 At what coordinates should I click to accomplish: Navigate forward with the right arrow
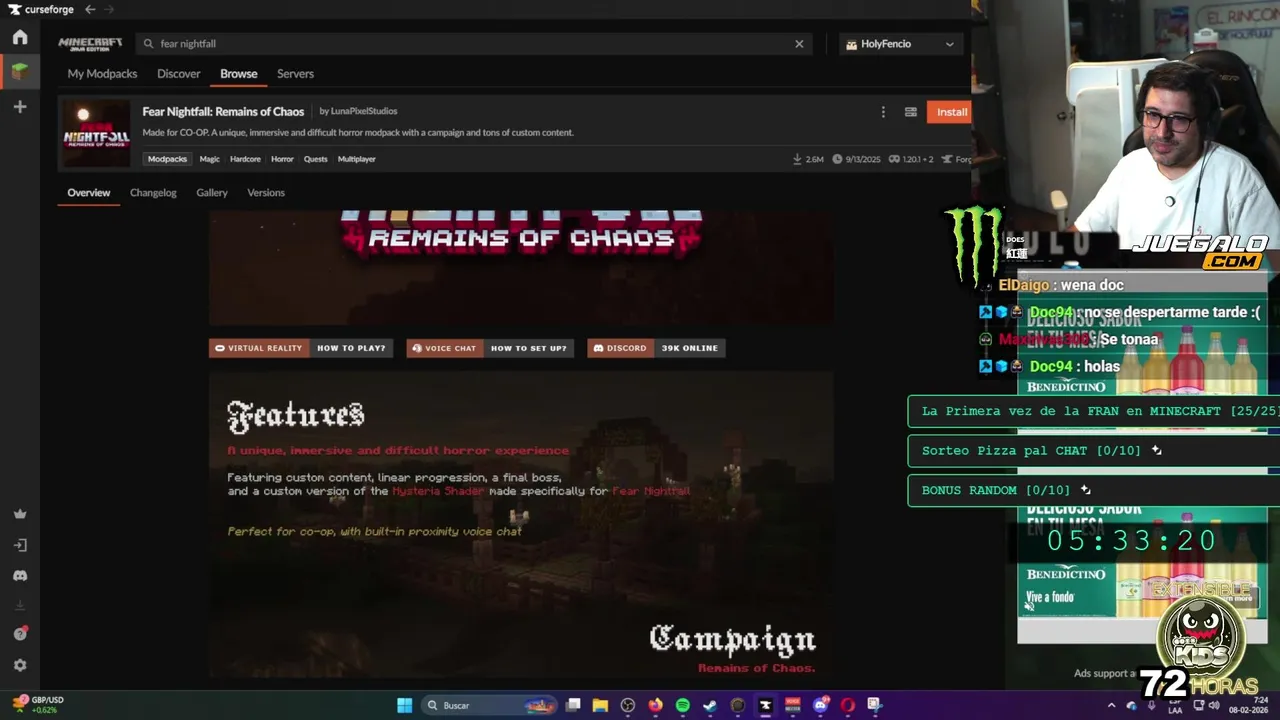108,9
